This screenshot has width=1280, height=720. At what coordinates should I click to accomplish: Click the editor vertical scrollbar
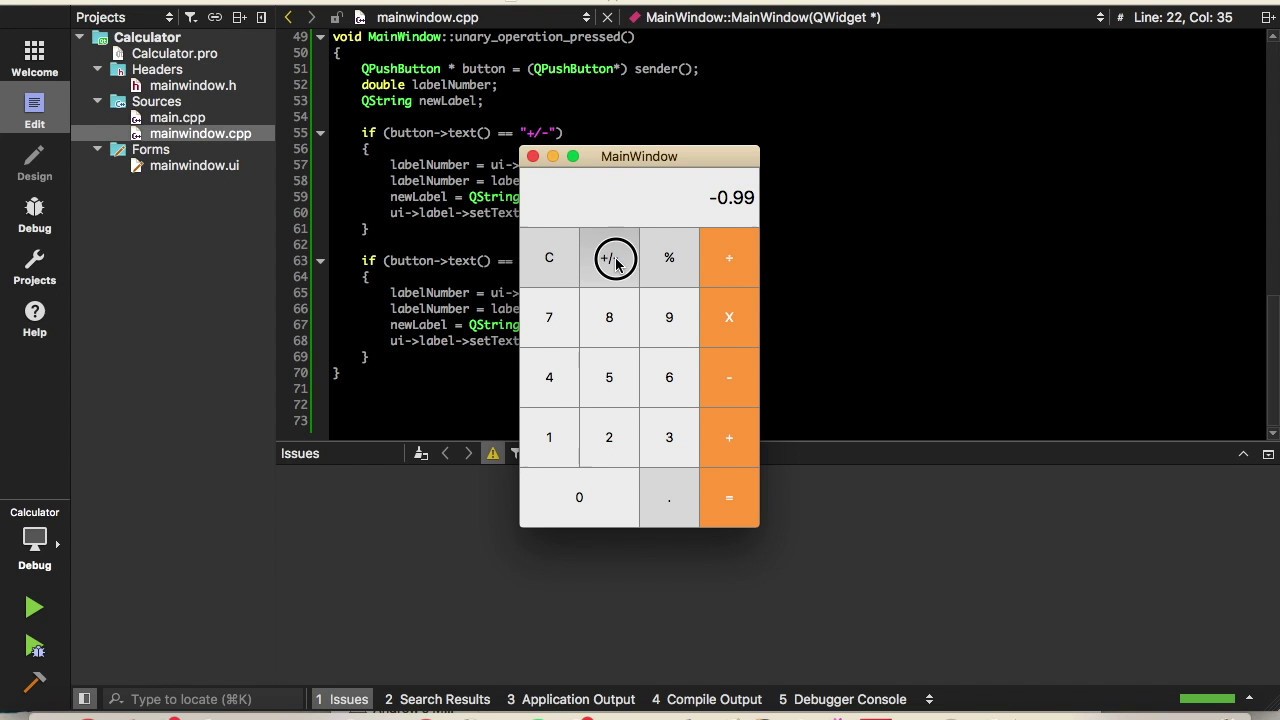(x=1273, y=235)
